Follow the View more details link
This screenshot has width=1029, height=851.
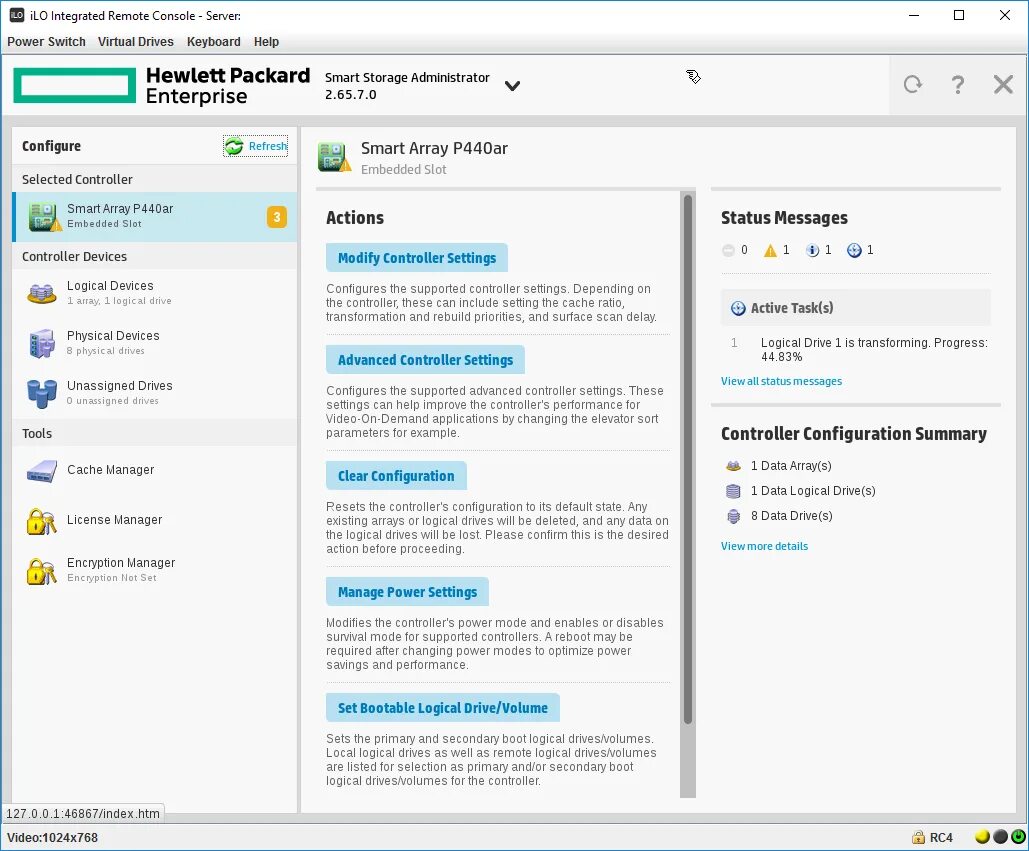tap(764, 547)
